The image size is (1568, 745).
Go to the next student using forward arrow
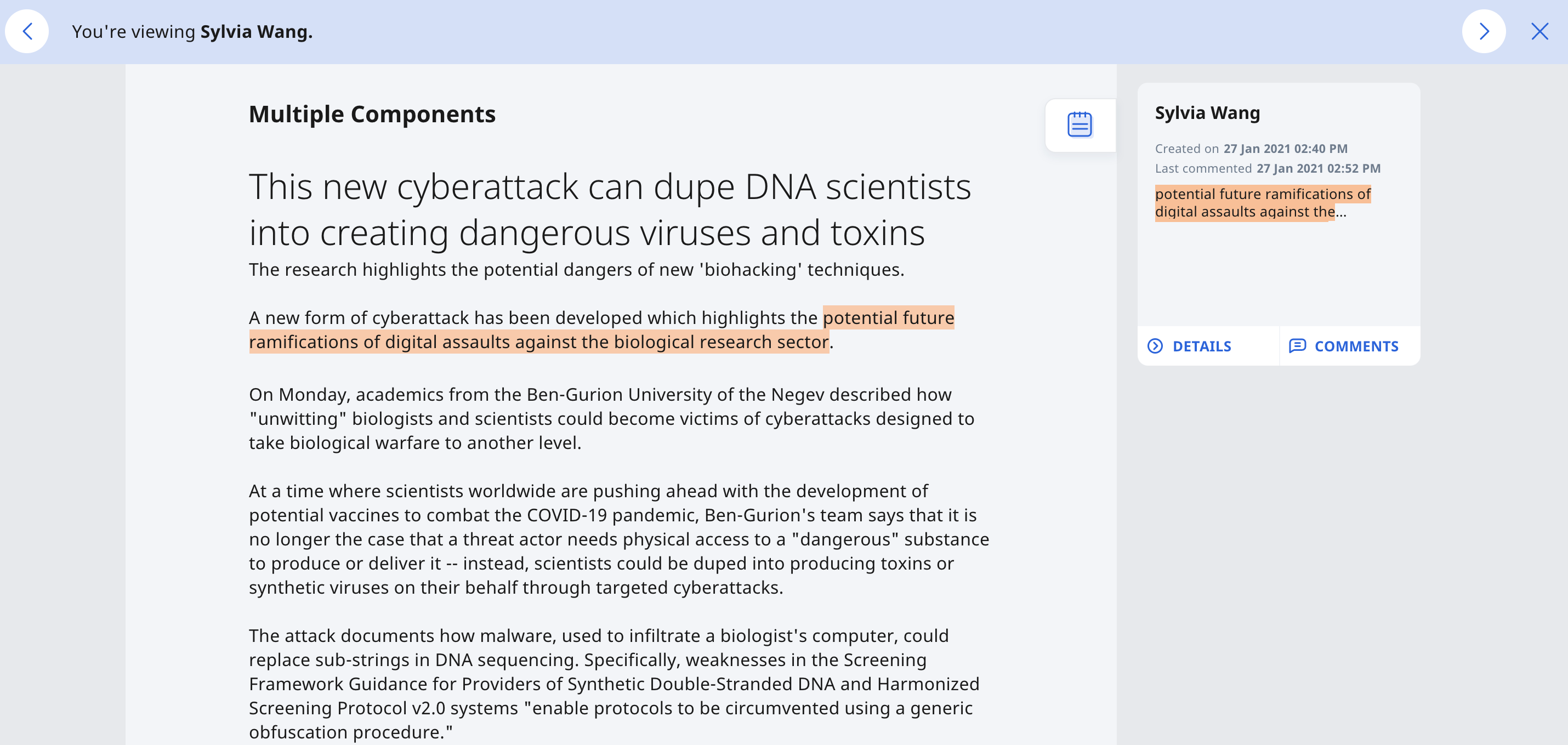pos(1484,32)
